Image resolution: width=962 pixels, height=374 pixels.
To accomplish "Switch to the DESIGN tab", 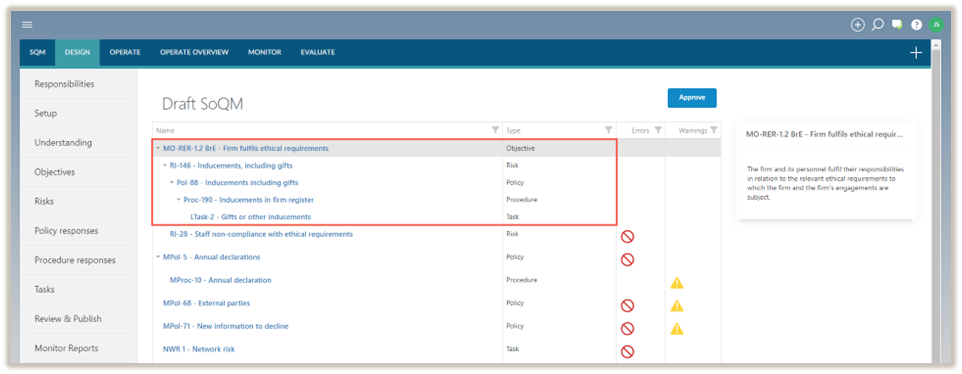I will point(77,53).
